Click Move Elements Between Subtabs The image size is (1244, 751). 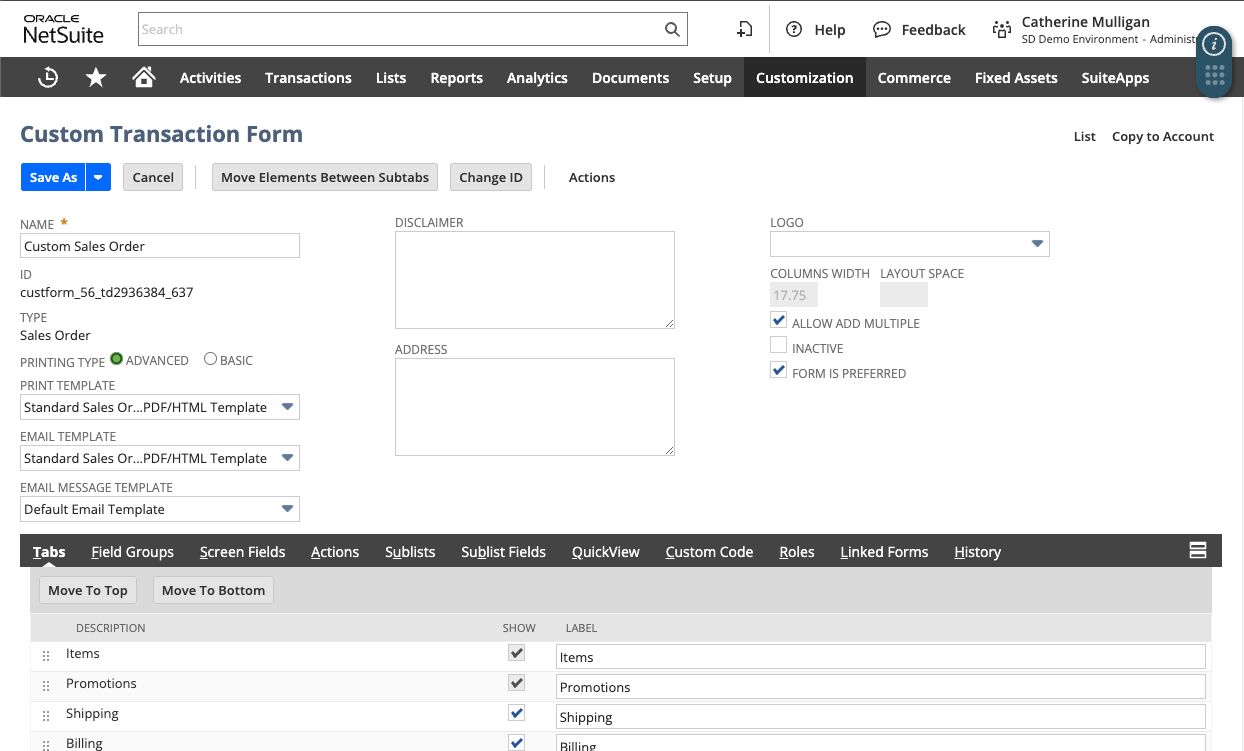click(325, 177)
